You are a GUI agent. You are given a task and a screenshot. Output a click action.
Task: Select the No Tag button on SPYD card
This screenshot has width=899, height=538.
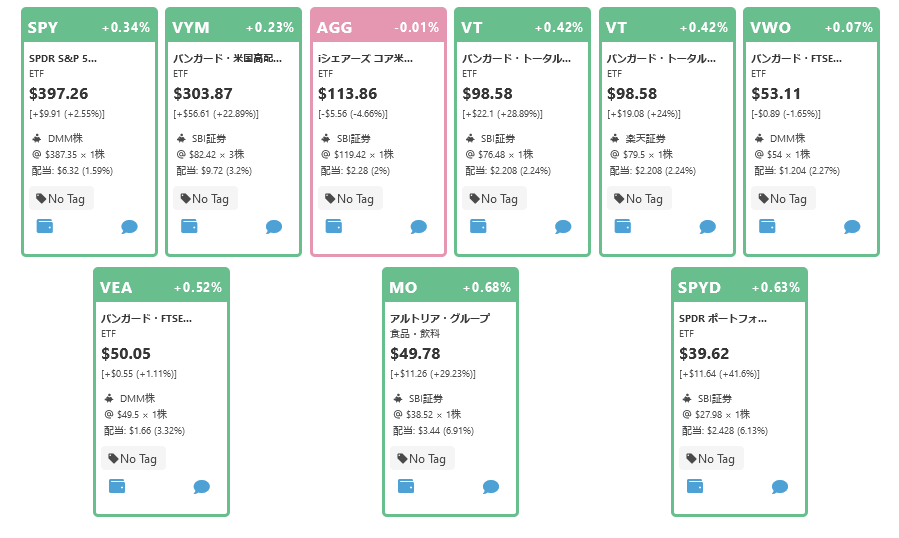tap(711, 458)
